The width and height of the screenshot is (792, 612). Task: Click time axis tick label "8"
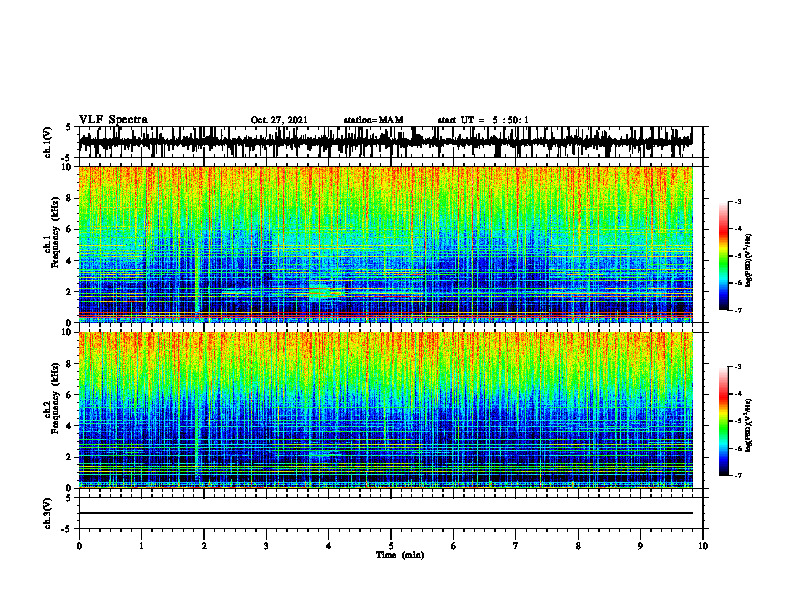[578, 546]
